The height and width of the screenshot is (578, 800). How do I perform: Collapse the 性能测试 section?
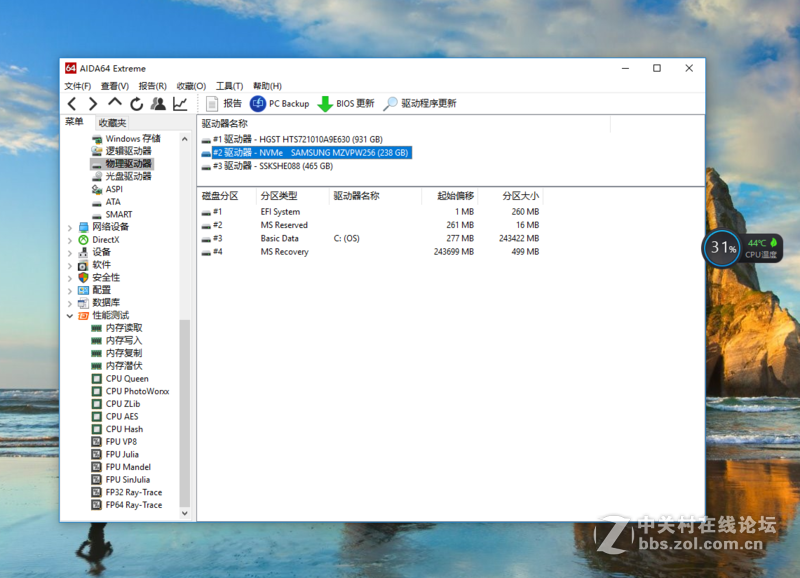click(68, 314)
